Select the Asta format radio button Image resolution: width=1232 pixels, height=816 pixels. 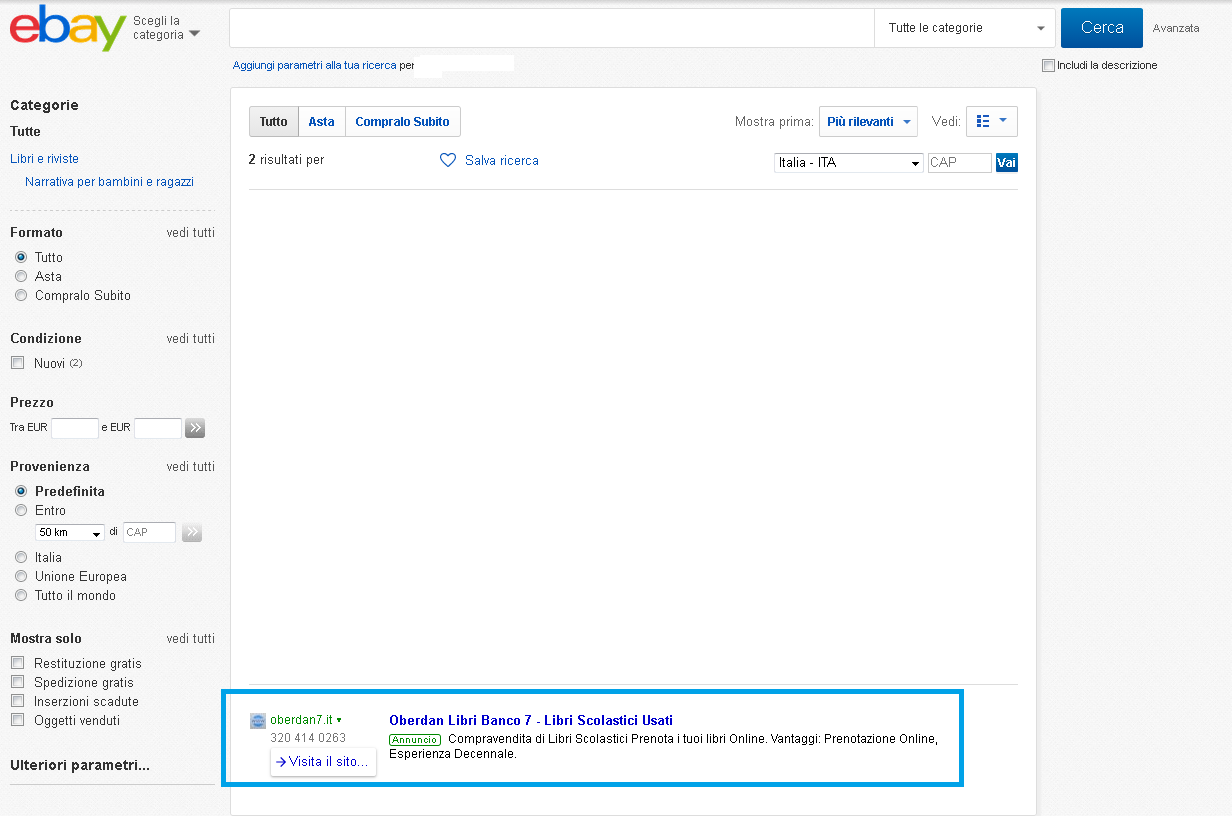[21, 276]
